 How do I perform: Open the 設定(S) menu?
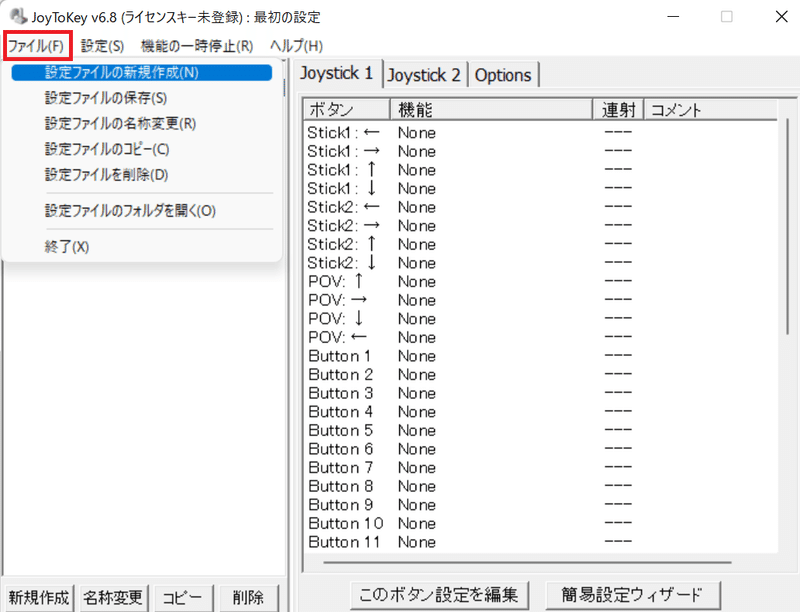point(102,46)
